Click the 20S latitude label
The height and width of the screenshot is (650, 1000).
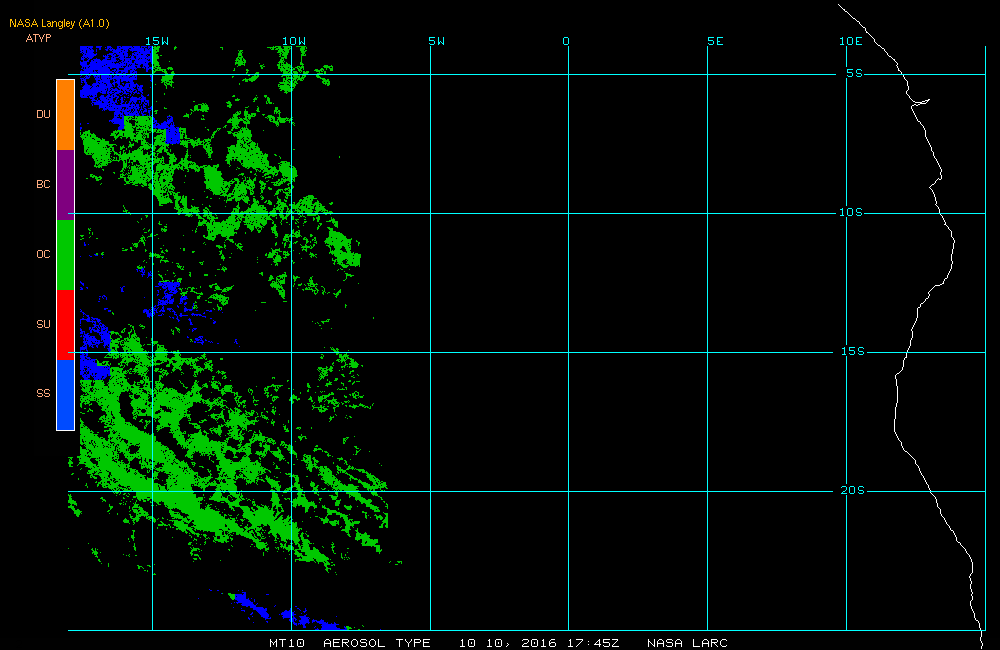coord(853,491)
